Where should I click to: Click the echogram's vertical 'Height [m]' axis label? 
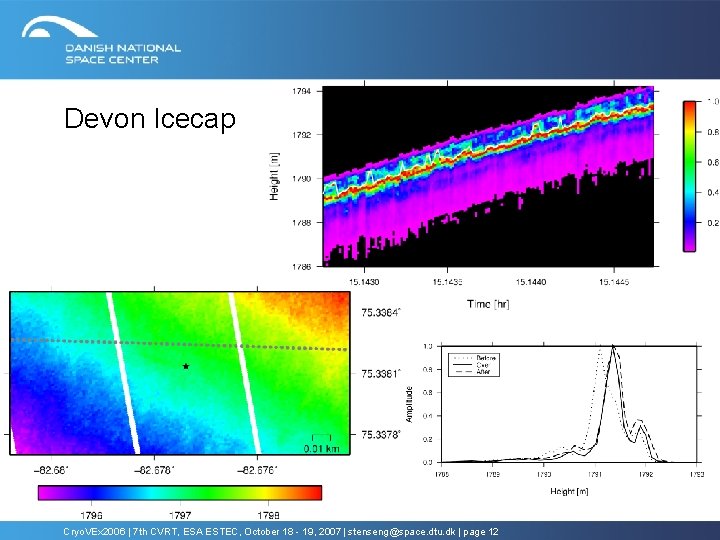(274, 176)
